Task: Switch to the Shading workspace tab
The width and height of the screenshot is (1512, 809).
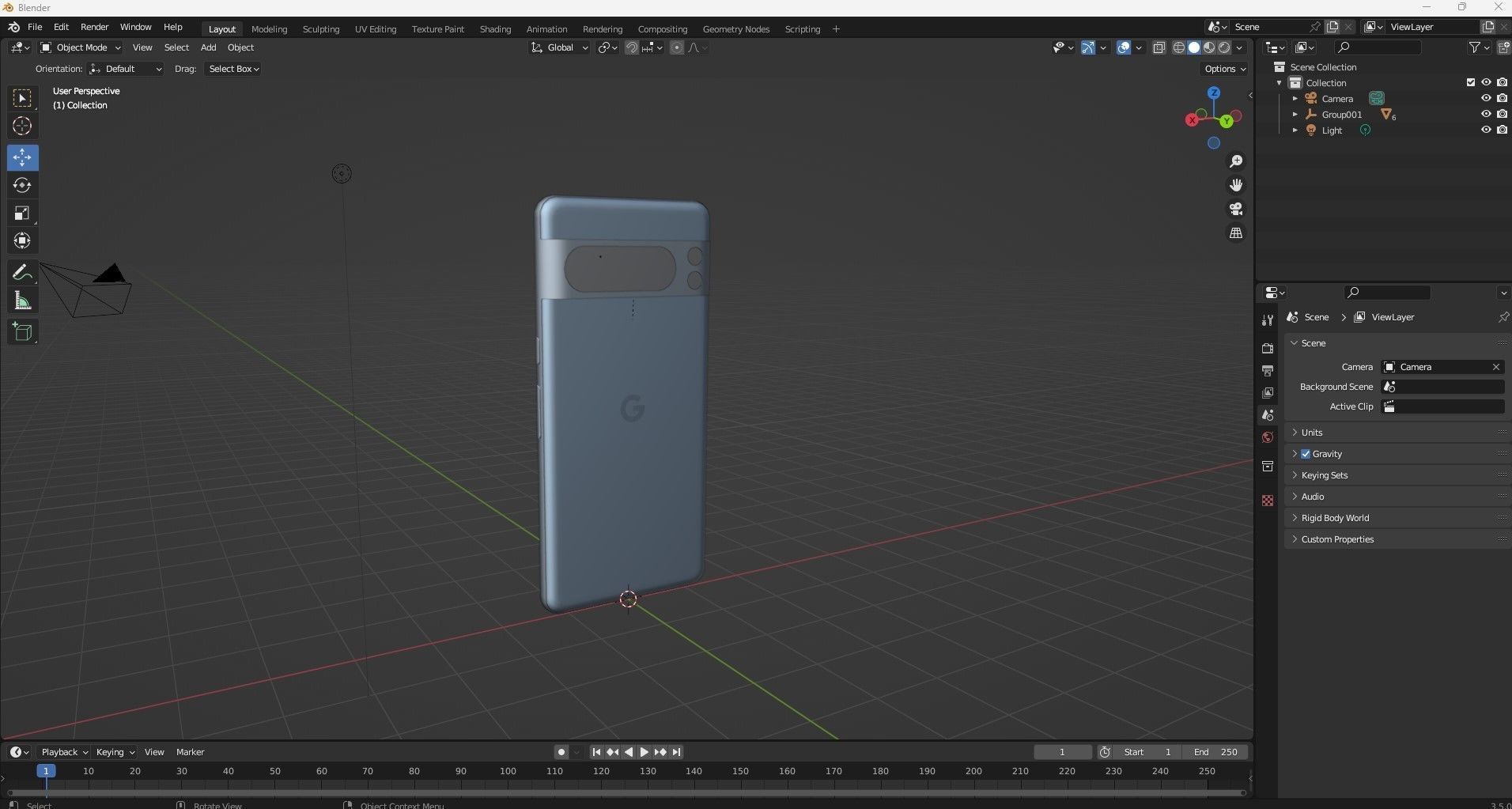Action: (495, 29)
